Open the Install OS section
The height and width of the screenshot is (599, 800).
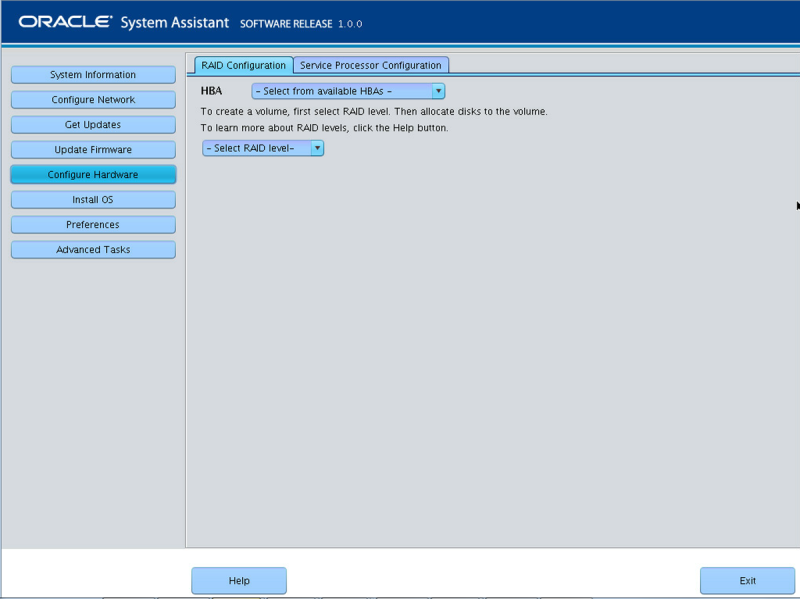[x=93, y=199]
